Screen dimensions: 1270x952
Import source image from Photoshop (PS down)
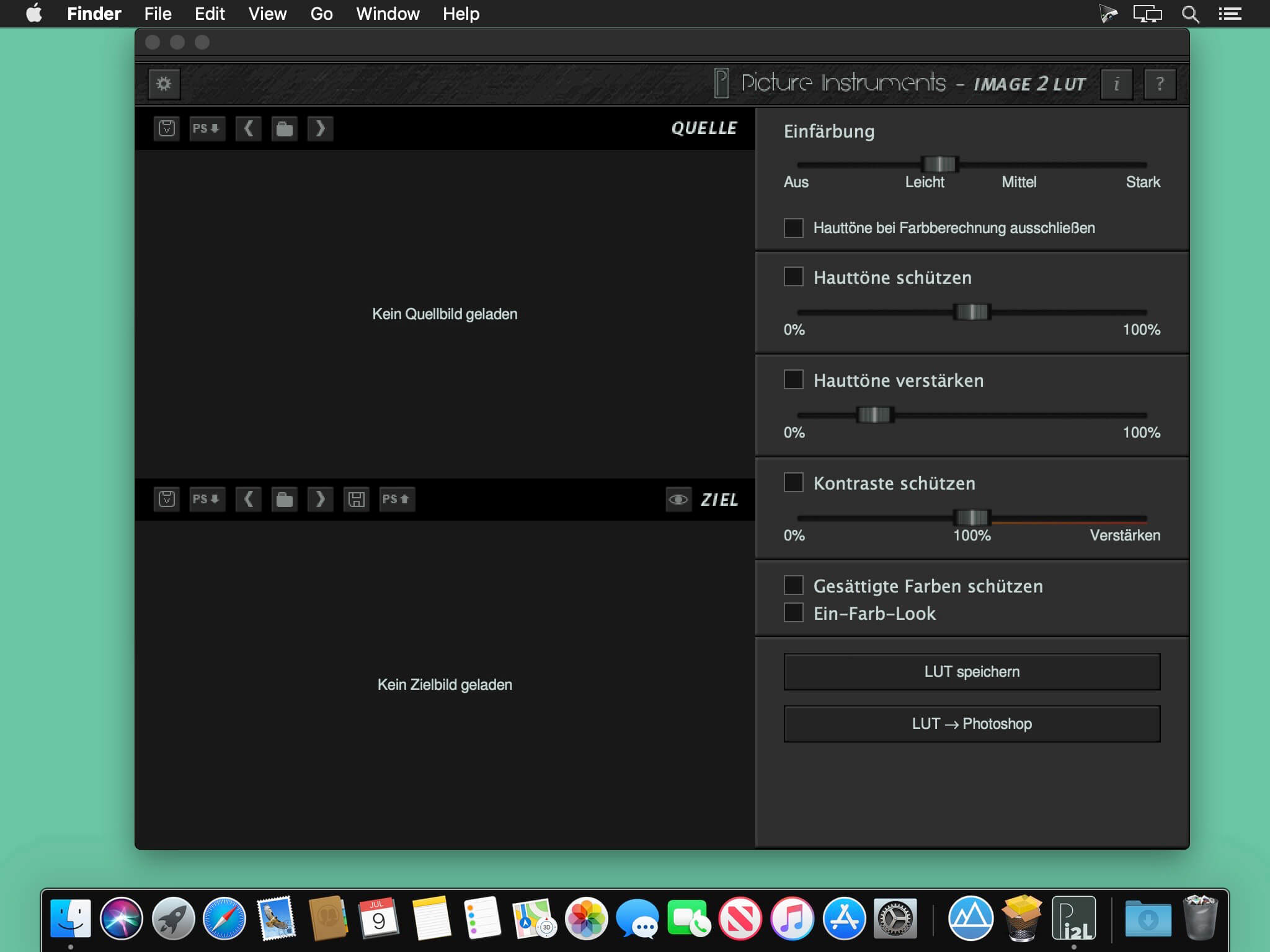click(x=206, y=128)
